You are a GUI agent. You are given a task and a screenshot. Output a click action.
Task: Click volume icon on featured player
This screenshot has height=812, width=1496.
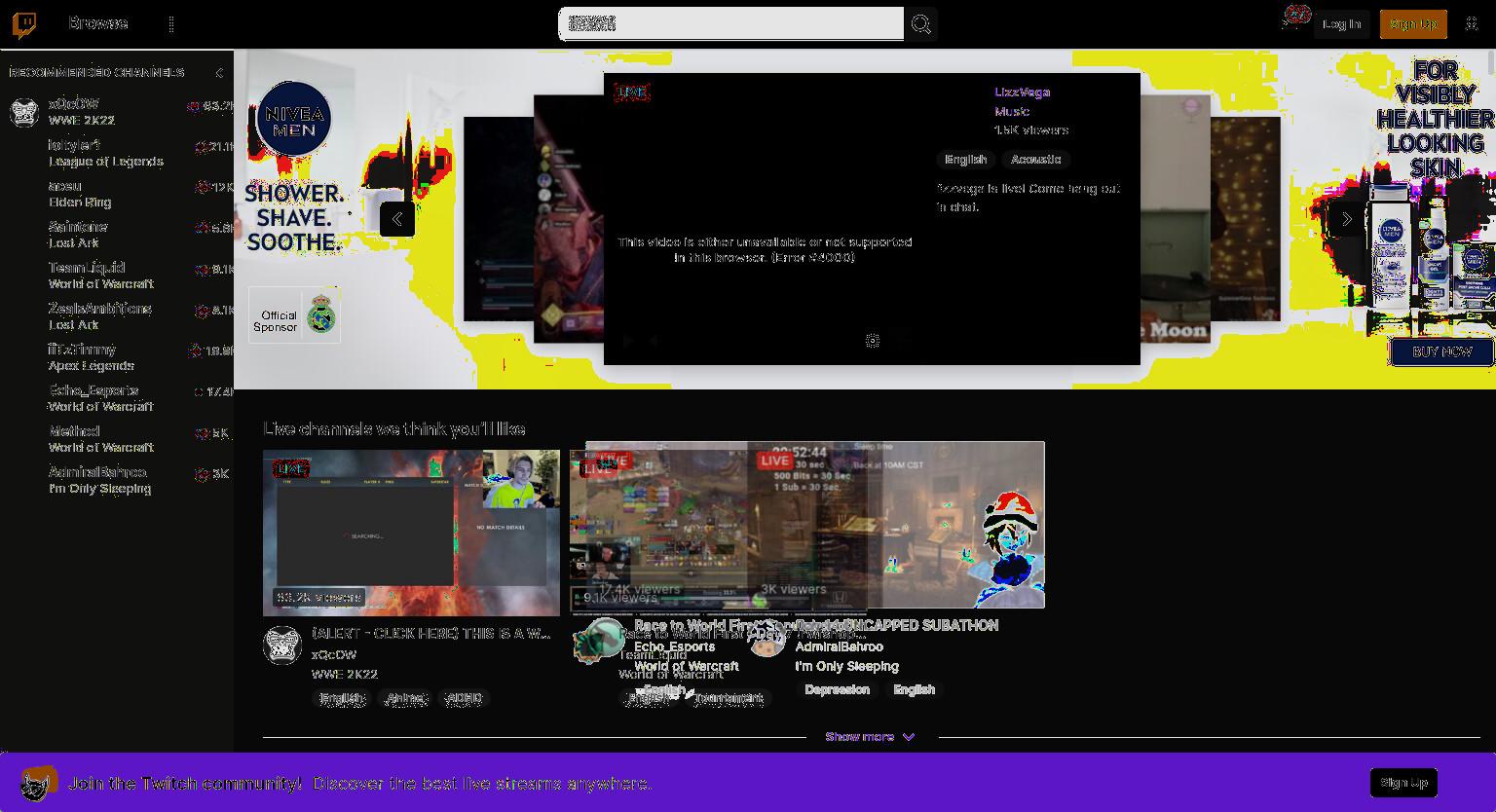coord(656,341)
